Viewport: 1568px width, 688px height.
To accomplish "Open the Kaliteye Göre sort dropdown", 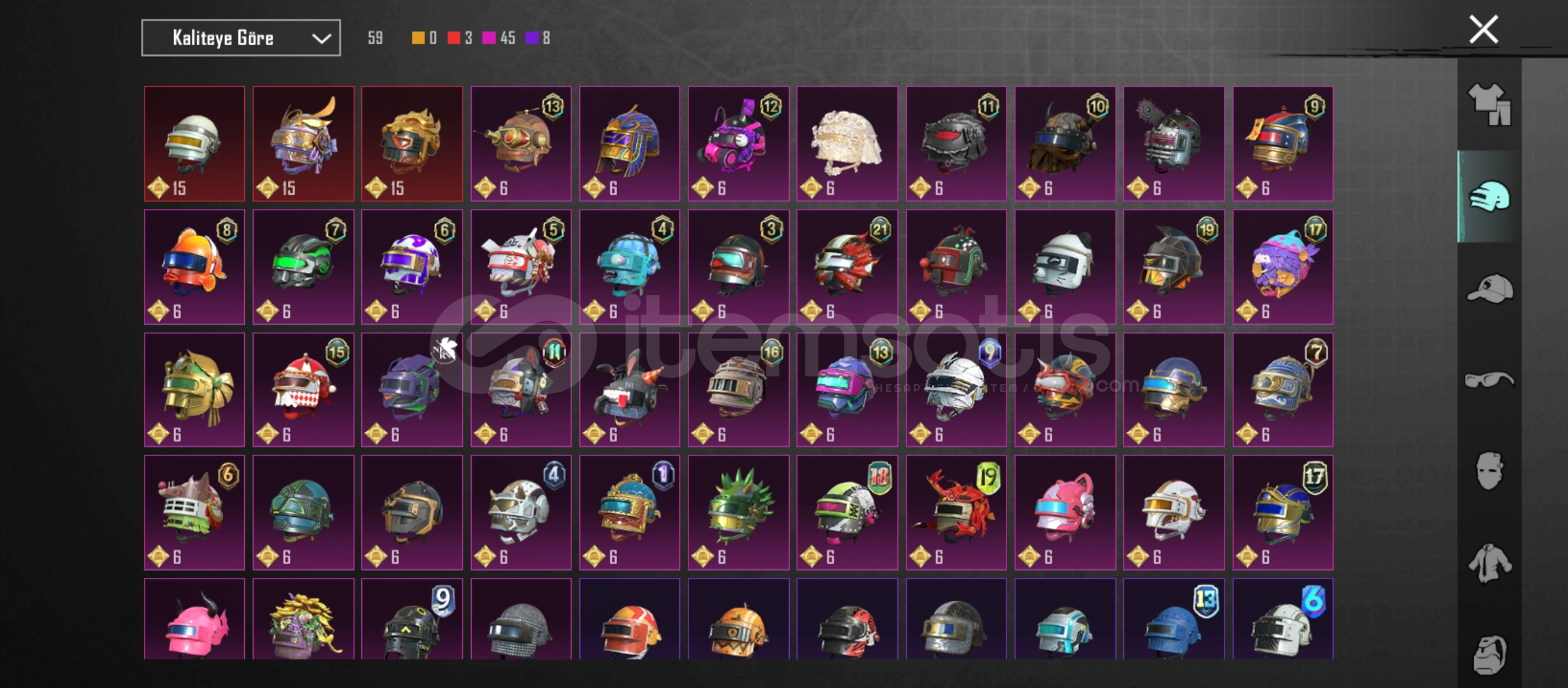I will (x=241, y=38).
